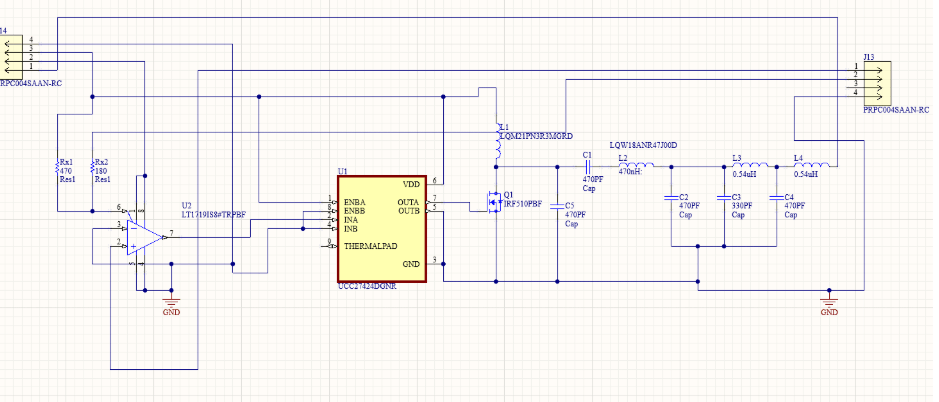Click the OUTB pin name on U1
This screenshot has width=939, height=402.
(408, 210)
